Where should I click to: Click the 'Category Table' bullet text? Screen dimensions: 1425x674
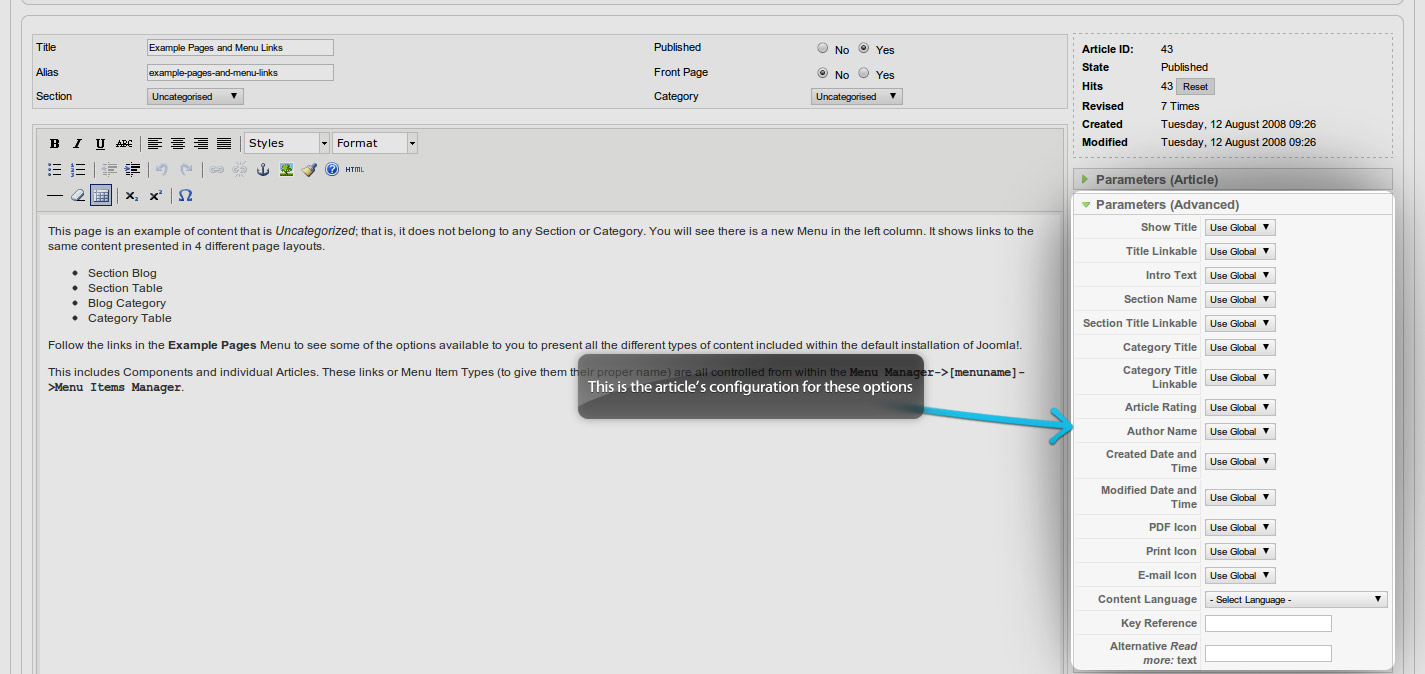130,318
